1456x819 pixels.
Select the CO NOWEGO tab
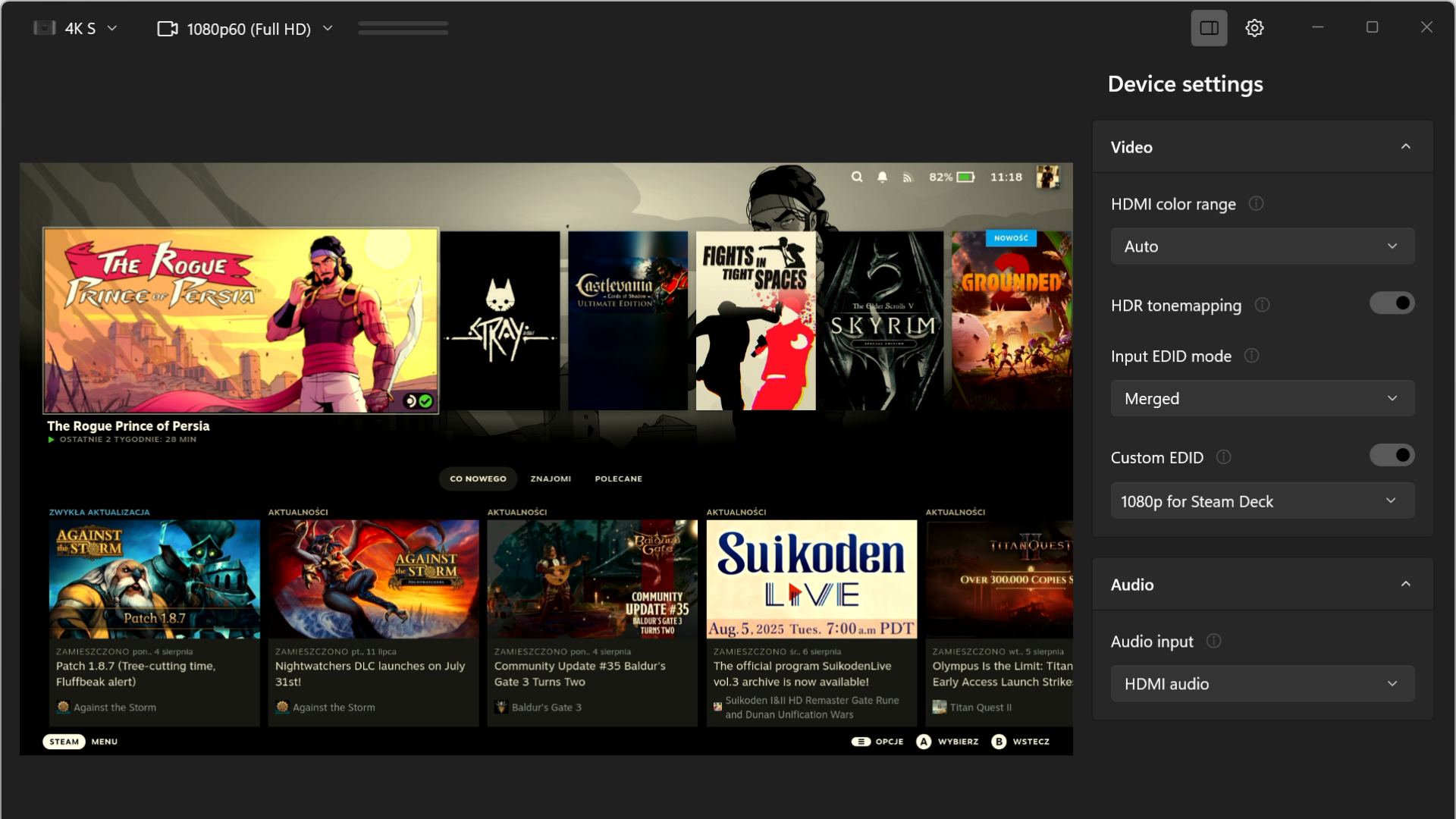point(478,479)
